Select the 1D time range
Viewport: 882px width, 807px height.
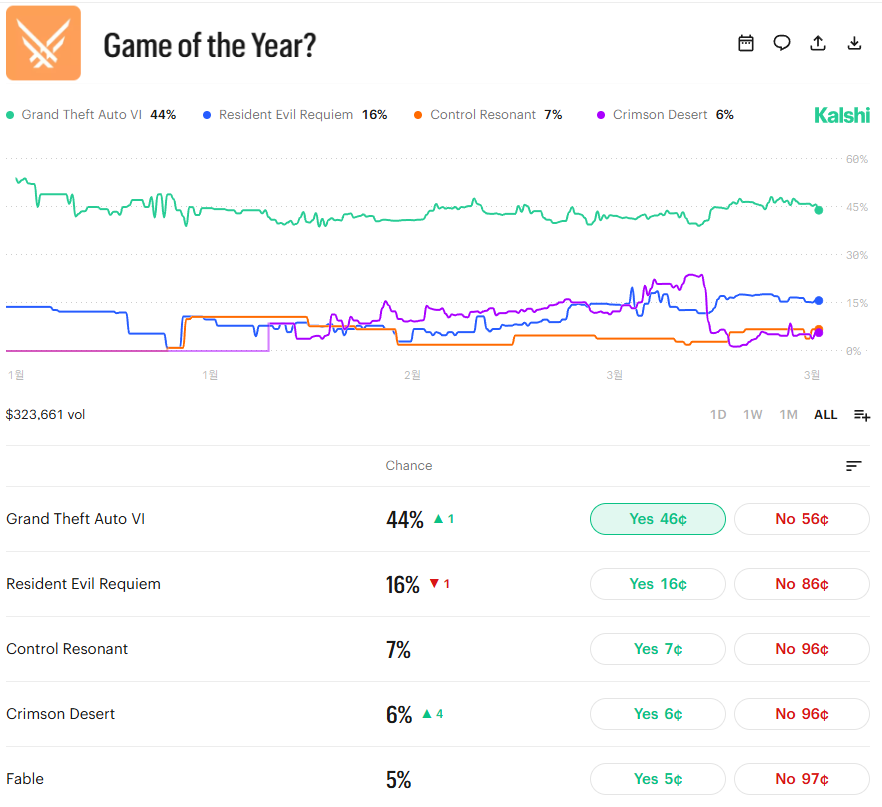tap(718, 415)
